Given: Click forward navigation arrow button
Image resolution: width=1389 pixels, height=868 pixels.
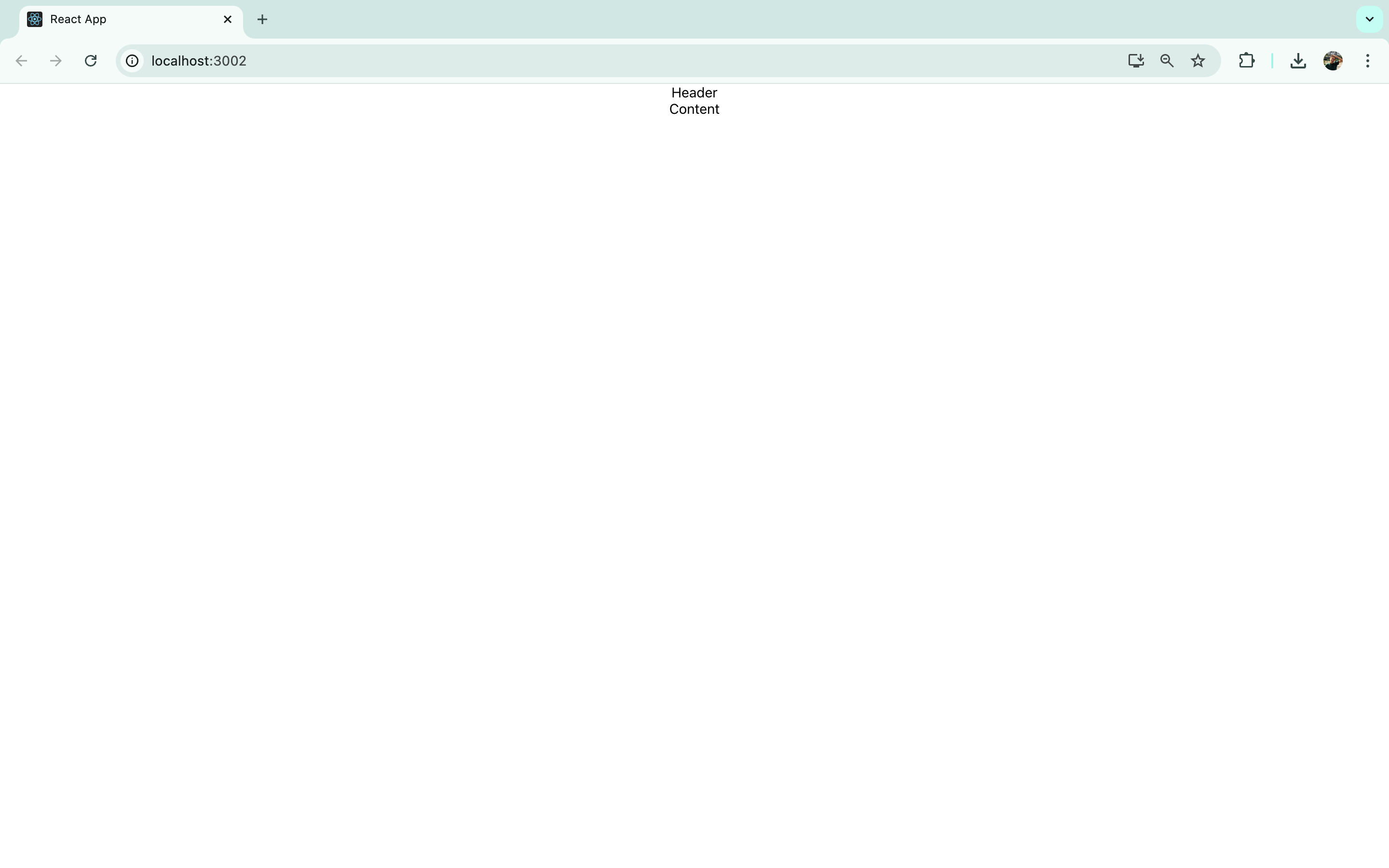Looking at the screenshot, I should tap(55, 60).
